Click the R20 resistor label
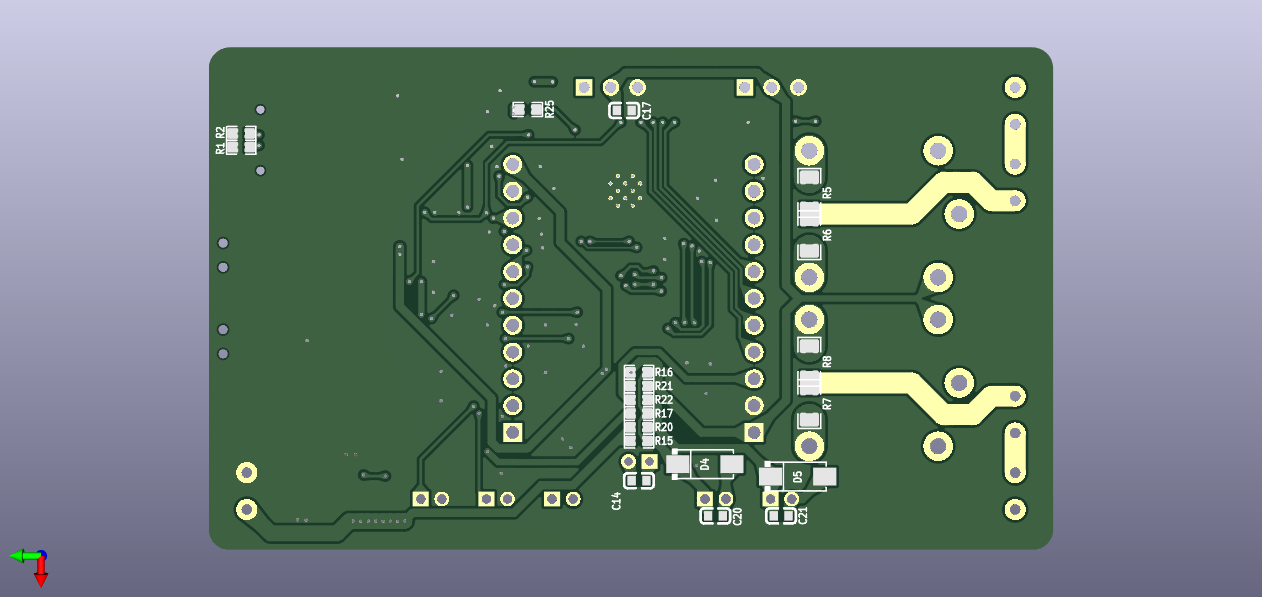 pyautogui.click(x=664, y=427)
